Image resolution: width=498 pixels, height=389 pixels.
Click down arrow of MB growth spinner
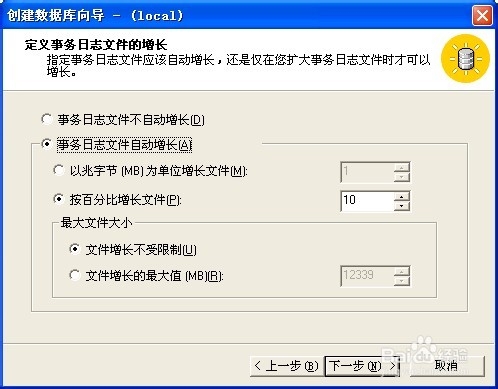click(402, 177)
